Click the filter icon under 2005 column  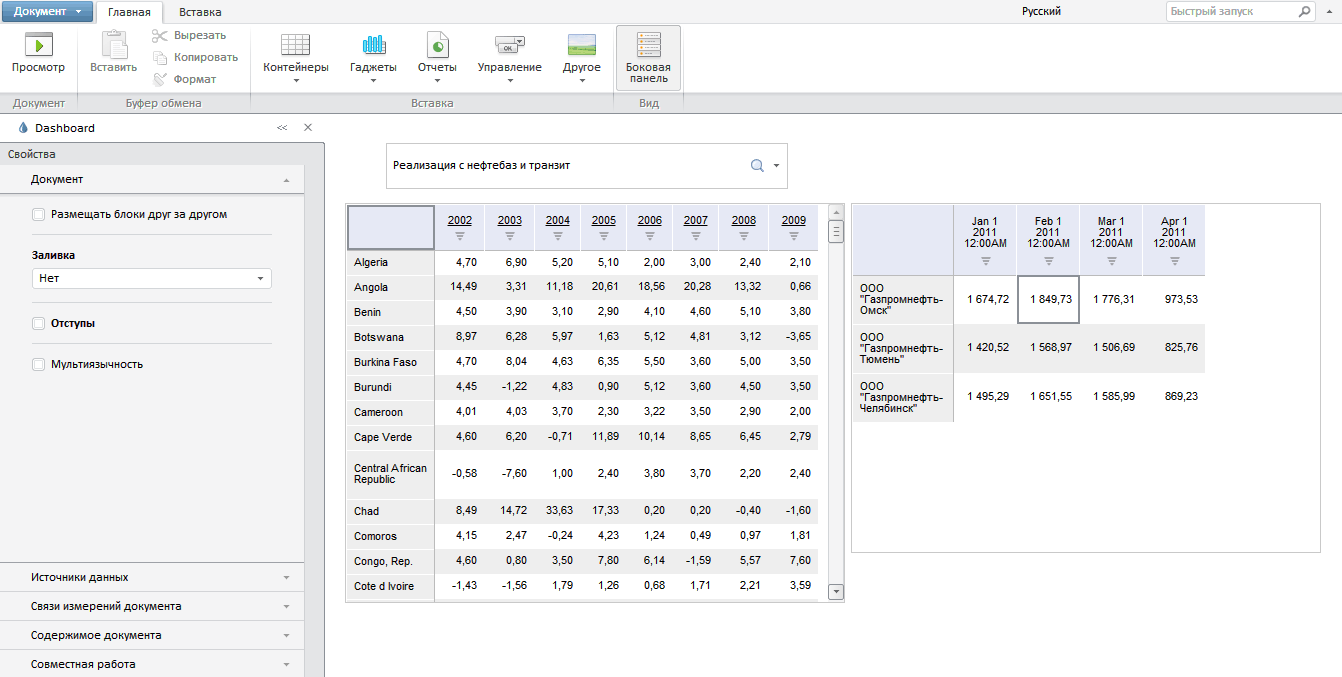coord(604,237)
